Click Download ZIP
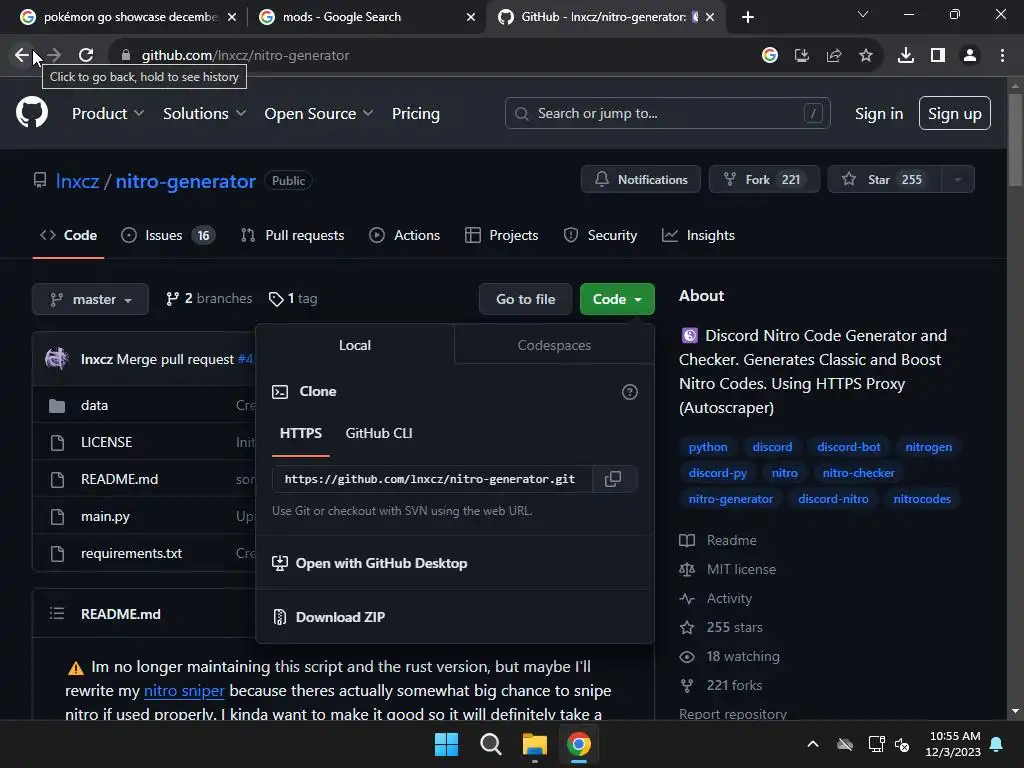1024x768 pixels. (x=340, y=616)
